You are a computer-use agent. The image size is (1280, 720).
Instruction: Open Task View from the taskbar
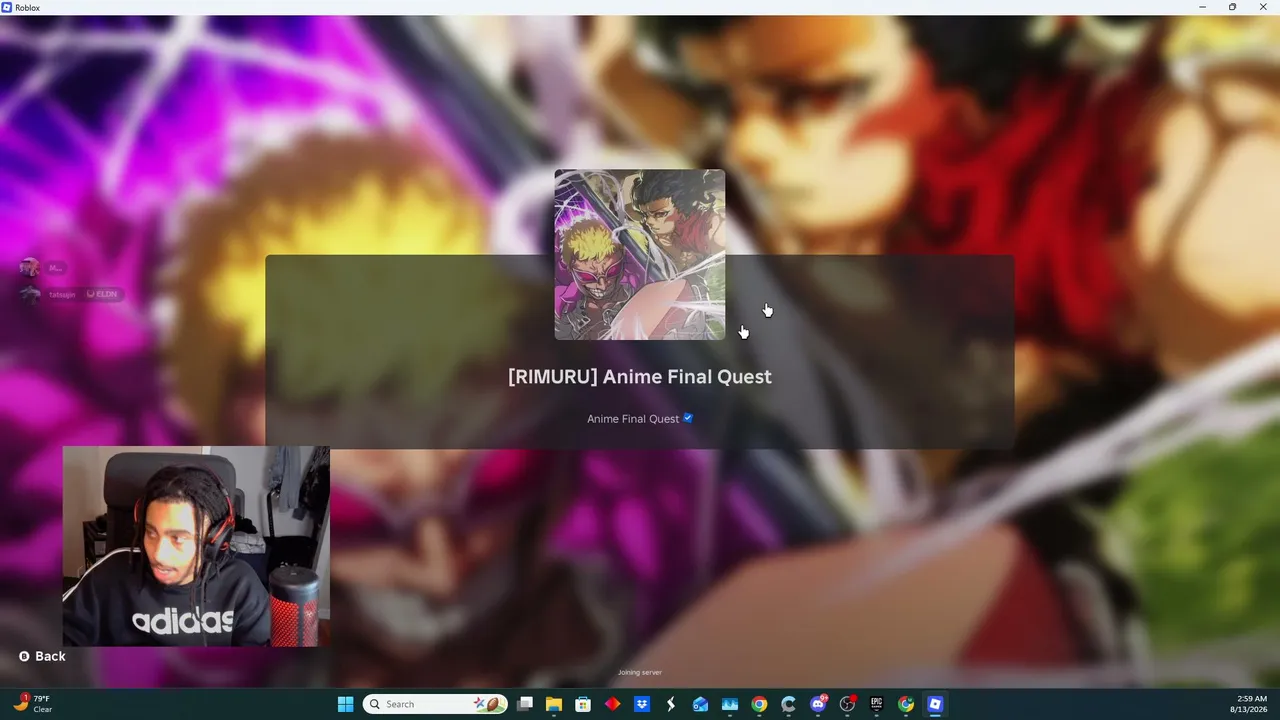click(525, 704)
